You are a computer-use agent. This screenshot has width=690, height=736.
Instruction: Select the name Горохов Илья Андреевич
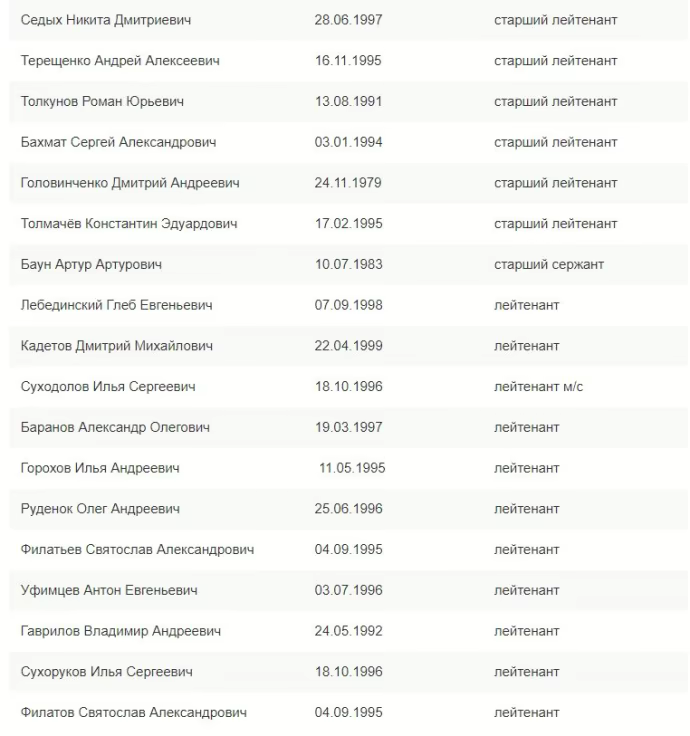(100, 468)
